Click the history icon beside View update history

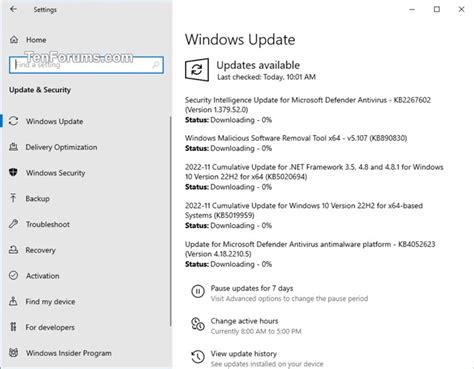click(198, 356)
